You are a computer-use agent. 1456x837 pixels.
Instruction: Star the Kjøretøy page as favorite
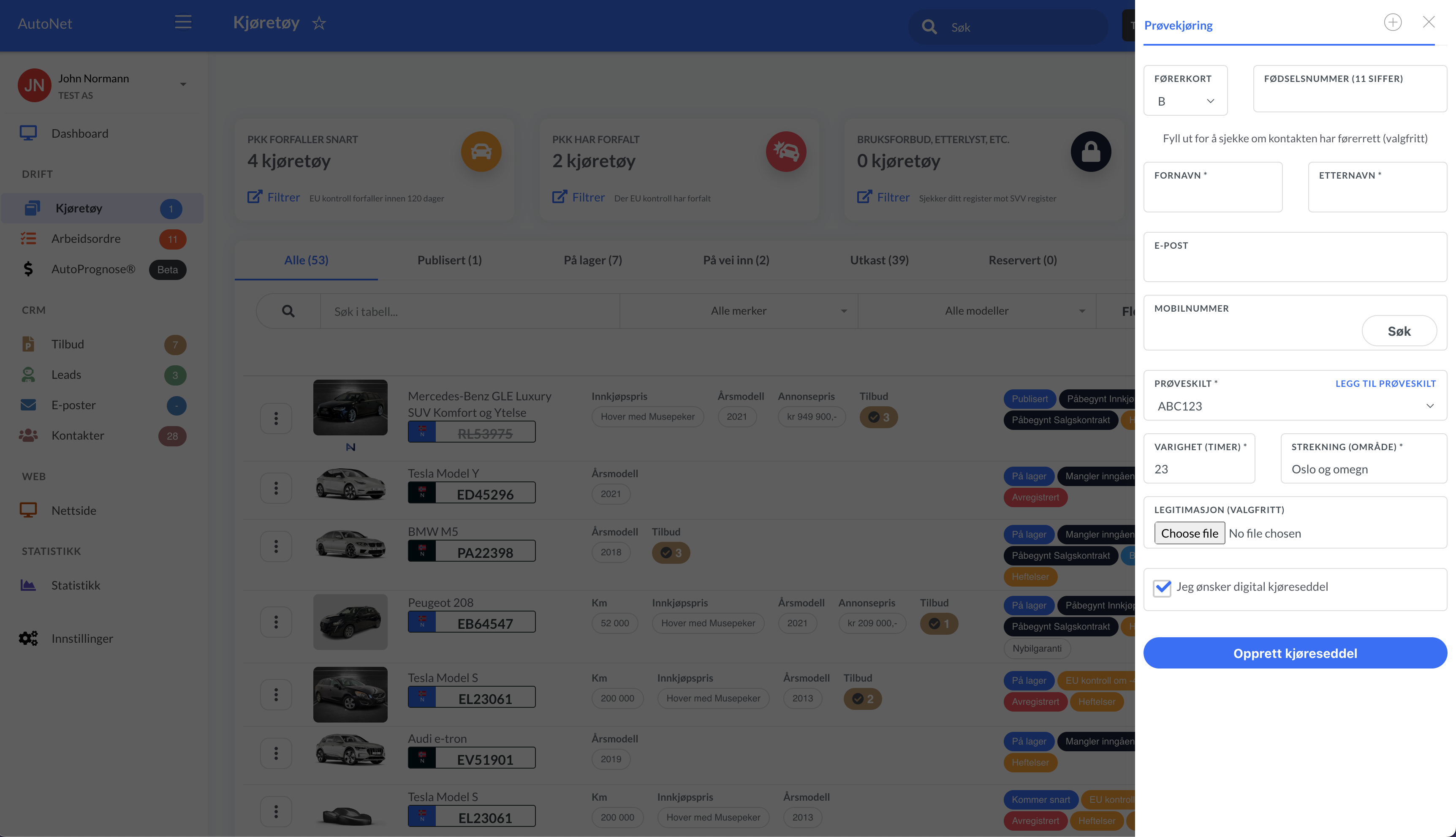(319, 23)
